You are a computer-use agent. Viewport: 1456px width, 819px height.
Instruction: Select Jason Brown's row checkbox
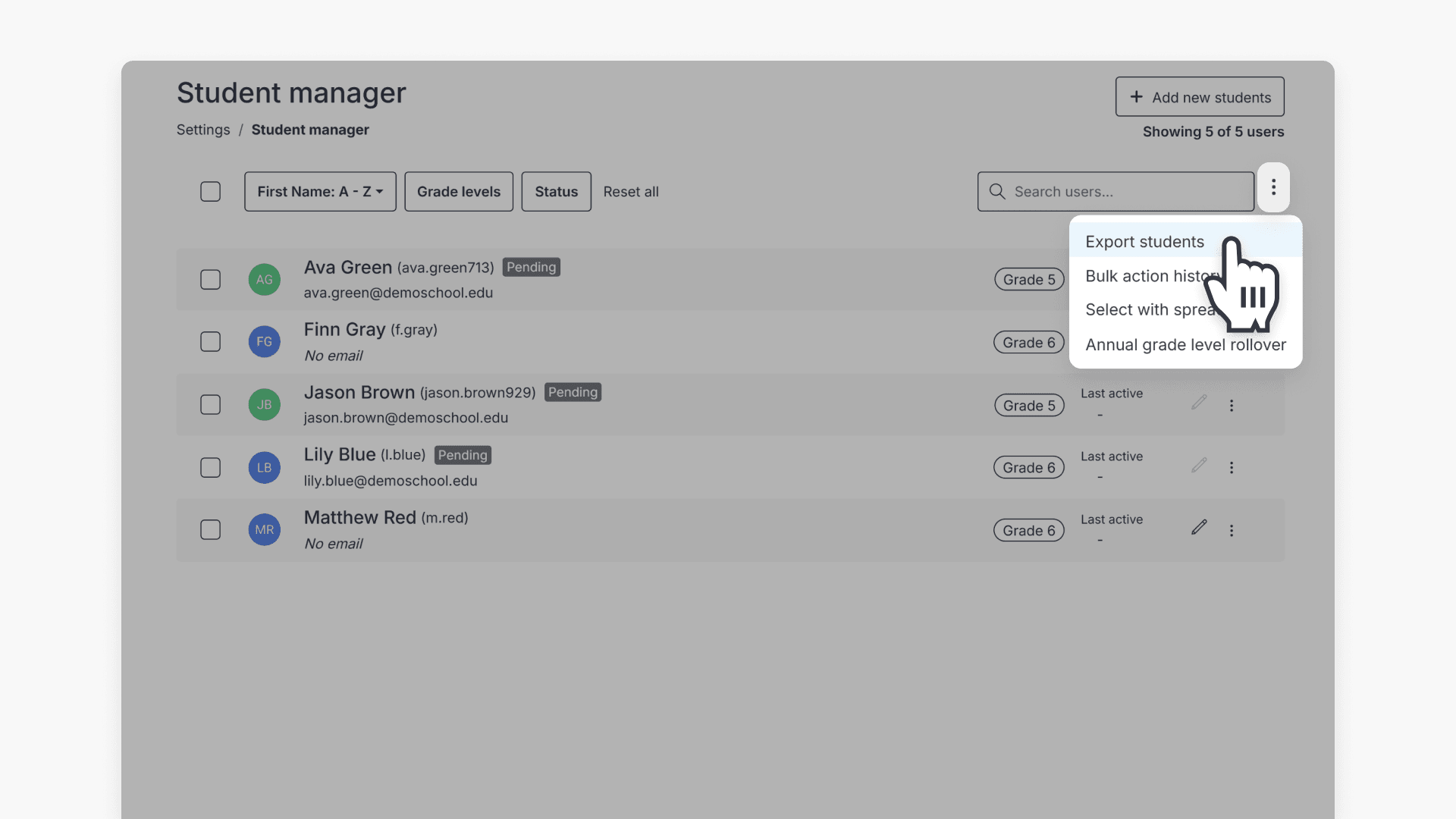[210, 404]
